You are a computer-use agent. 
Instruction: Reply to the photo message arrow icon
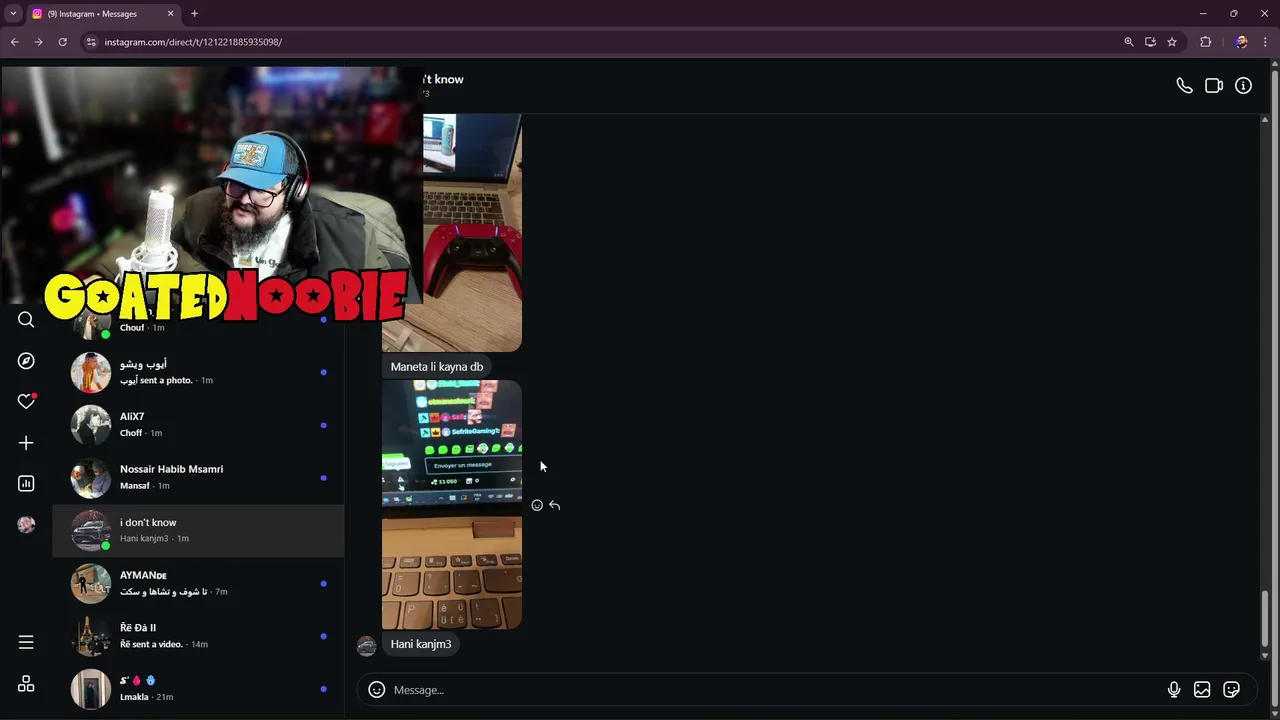pyautogui.click(x=555, y=506)
